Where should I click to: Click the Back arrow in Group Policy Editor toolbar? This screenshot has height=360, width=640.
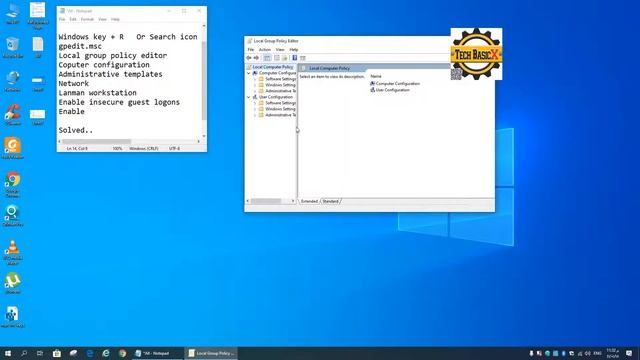249,58
